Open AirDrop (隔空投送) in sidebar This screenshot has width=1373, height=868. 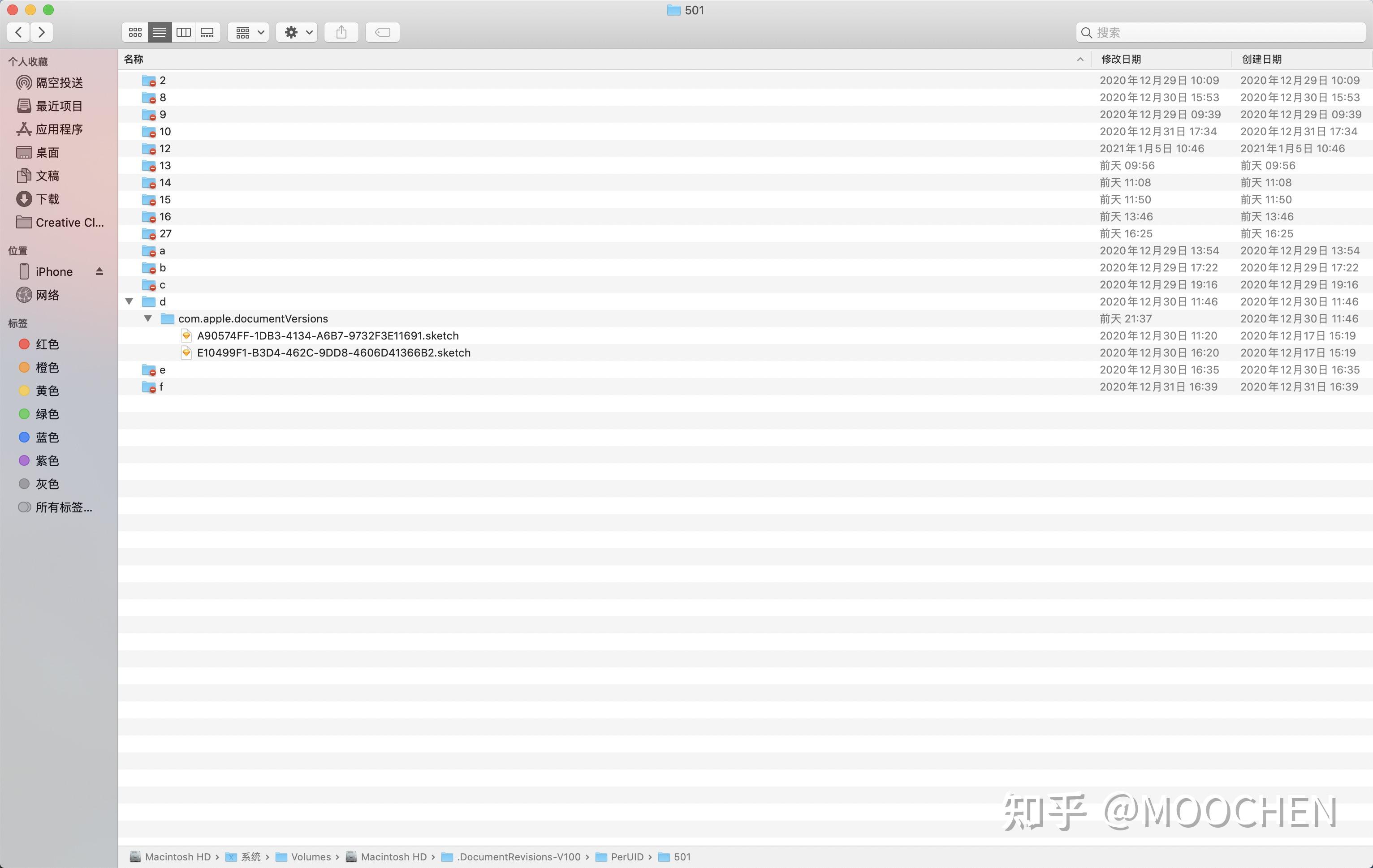point(59,83)
